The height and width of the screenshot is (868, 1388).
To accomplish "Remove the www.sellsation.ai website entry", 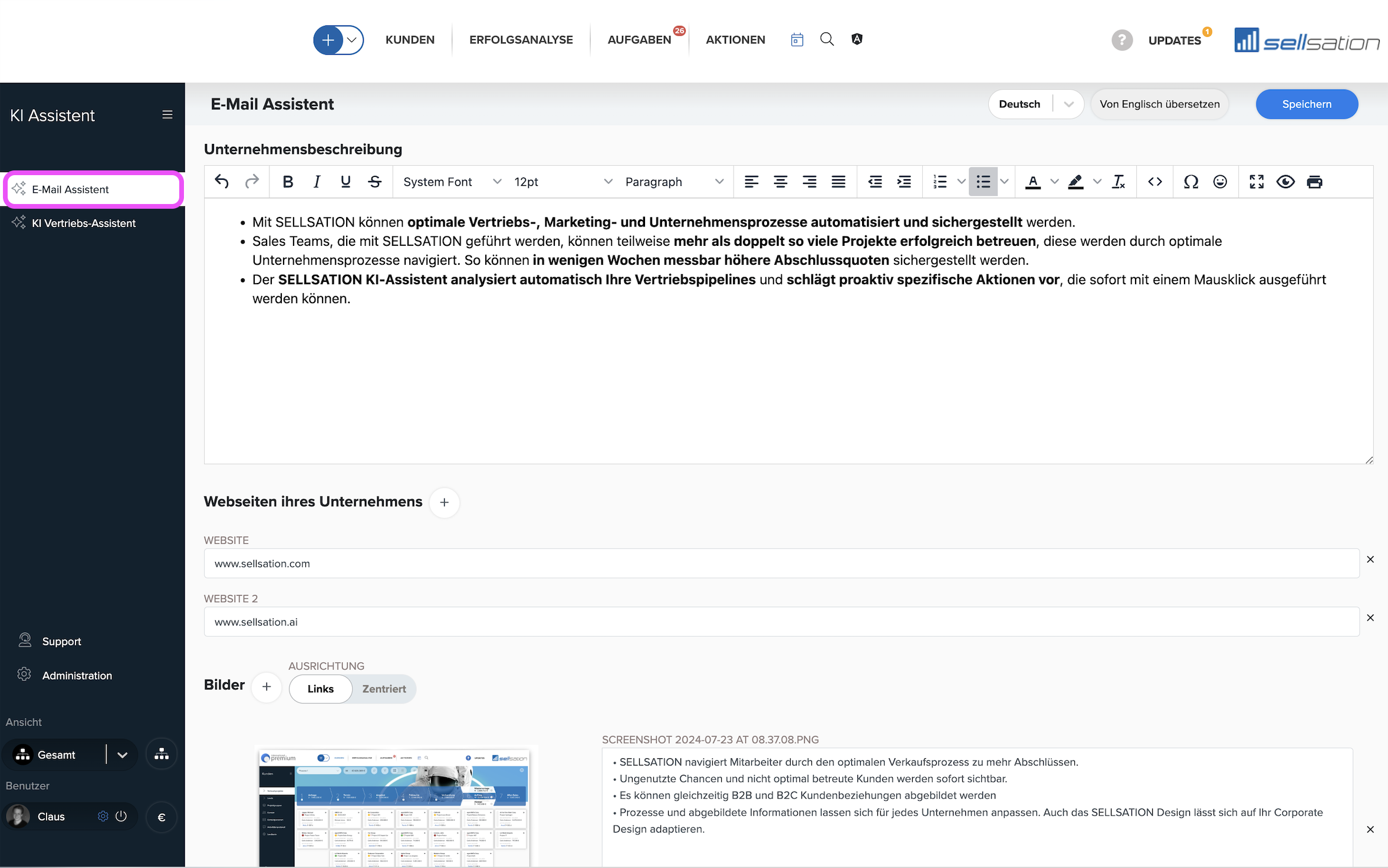I will point(1370,618).
